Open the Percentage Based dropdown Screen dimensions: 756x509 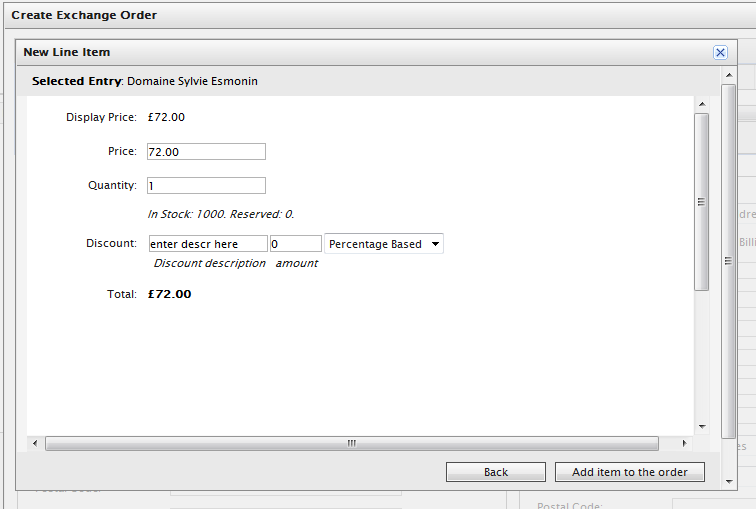click(x=384, y=244)
